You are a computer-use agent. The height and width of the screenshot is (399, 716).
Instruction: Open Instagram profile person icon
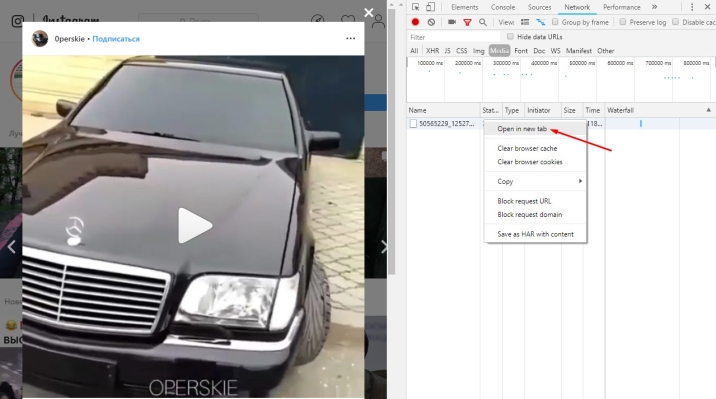point(378,21)
